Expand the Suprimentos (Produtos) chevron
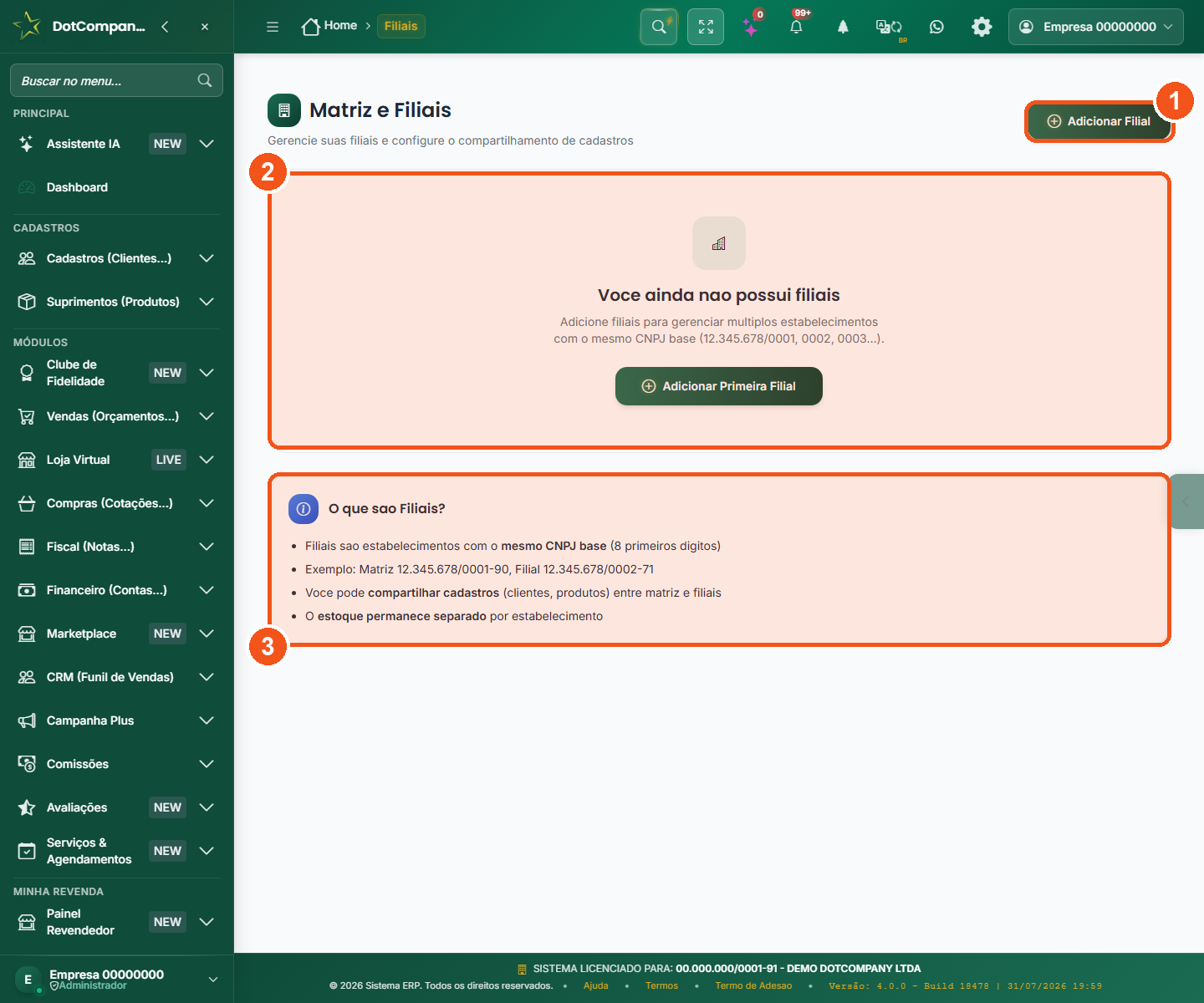 [x=207, y=302]
